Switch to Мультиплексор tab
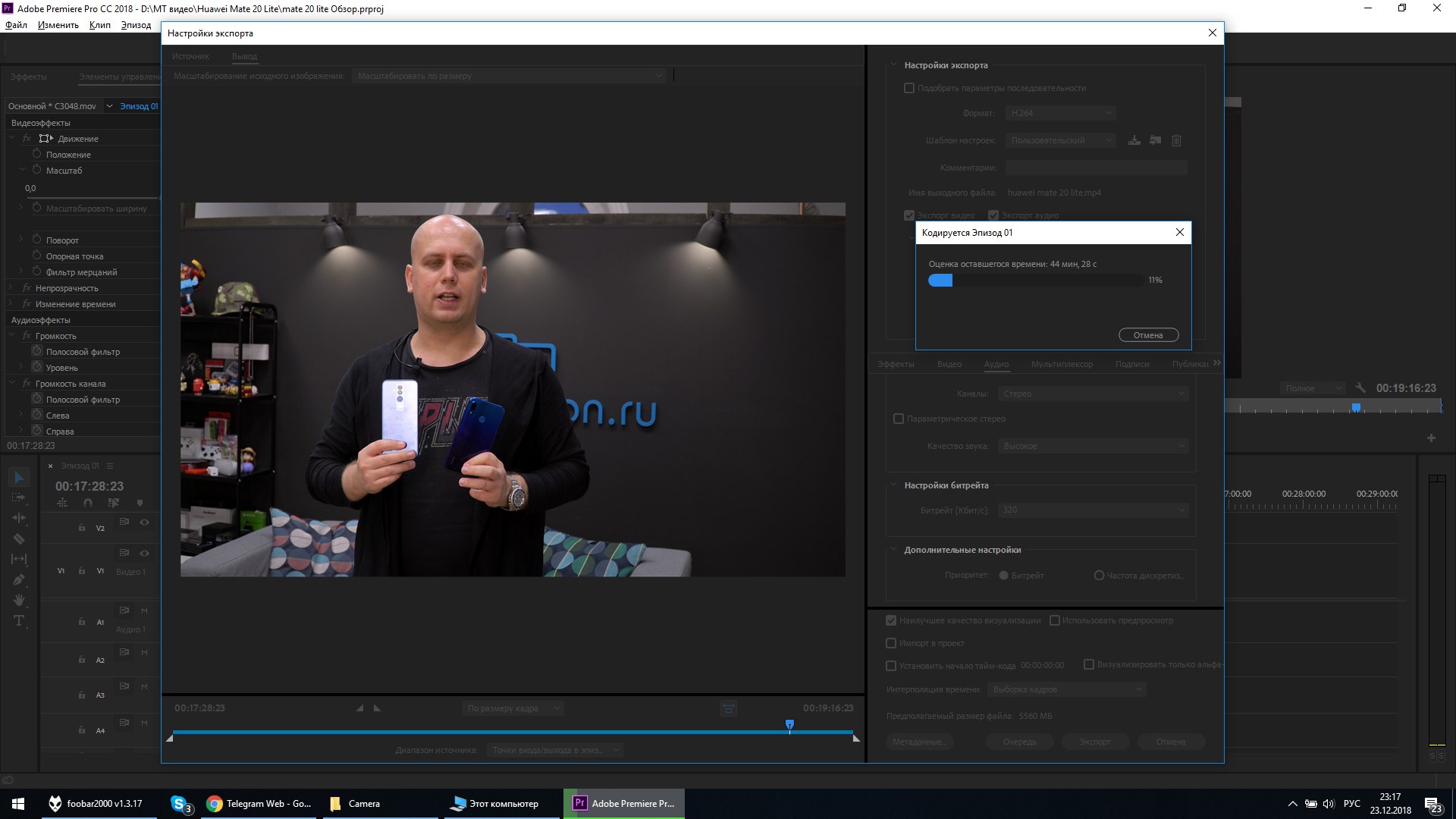The image size is (1456, 819). pyautogui.click(x=1062, y=364)
